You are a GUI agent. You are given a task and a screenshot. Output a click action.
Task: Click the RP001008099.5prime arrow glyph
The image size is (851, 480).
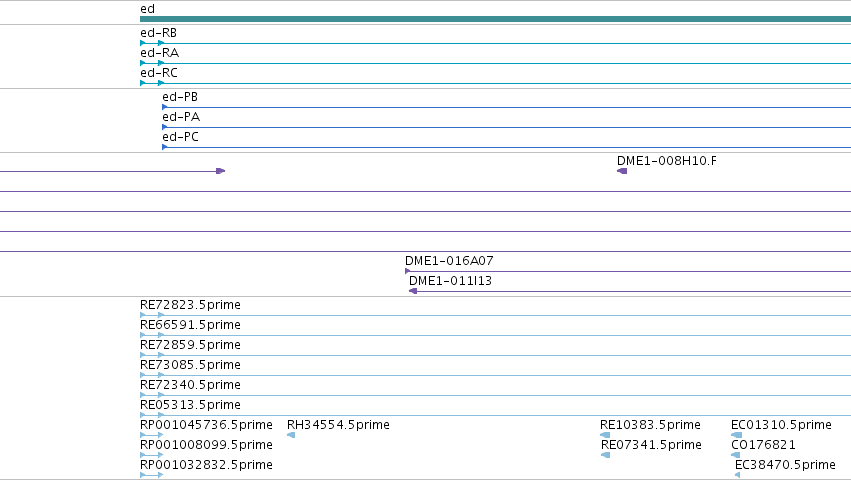coord(151,455)
